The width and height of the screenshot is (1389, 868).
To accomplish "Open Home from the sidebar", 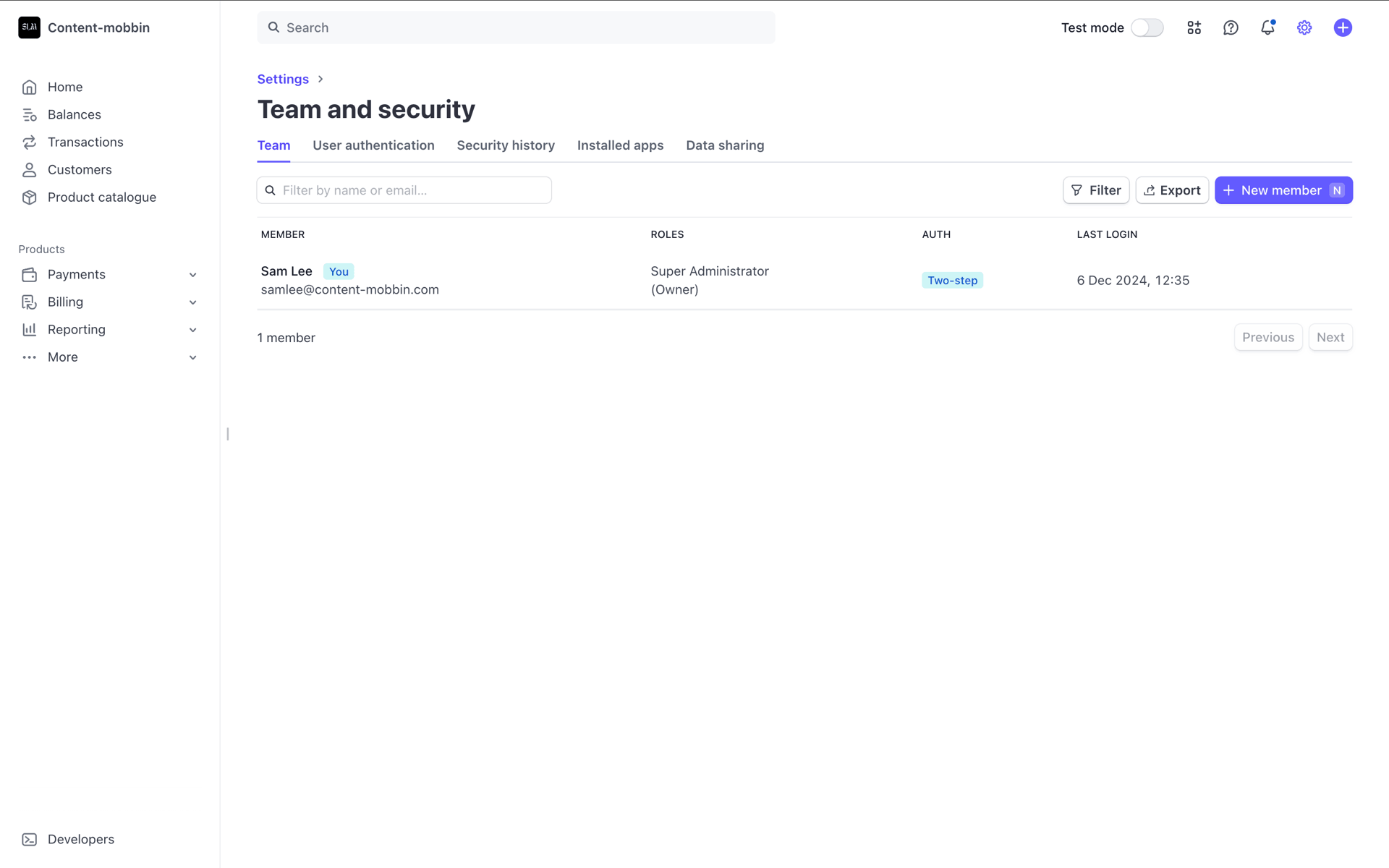I will pyautogui.click(x=65, y=87).
